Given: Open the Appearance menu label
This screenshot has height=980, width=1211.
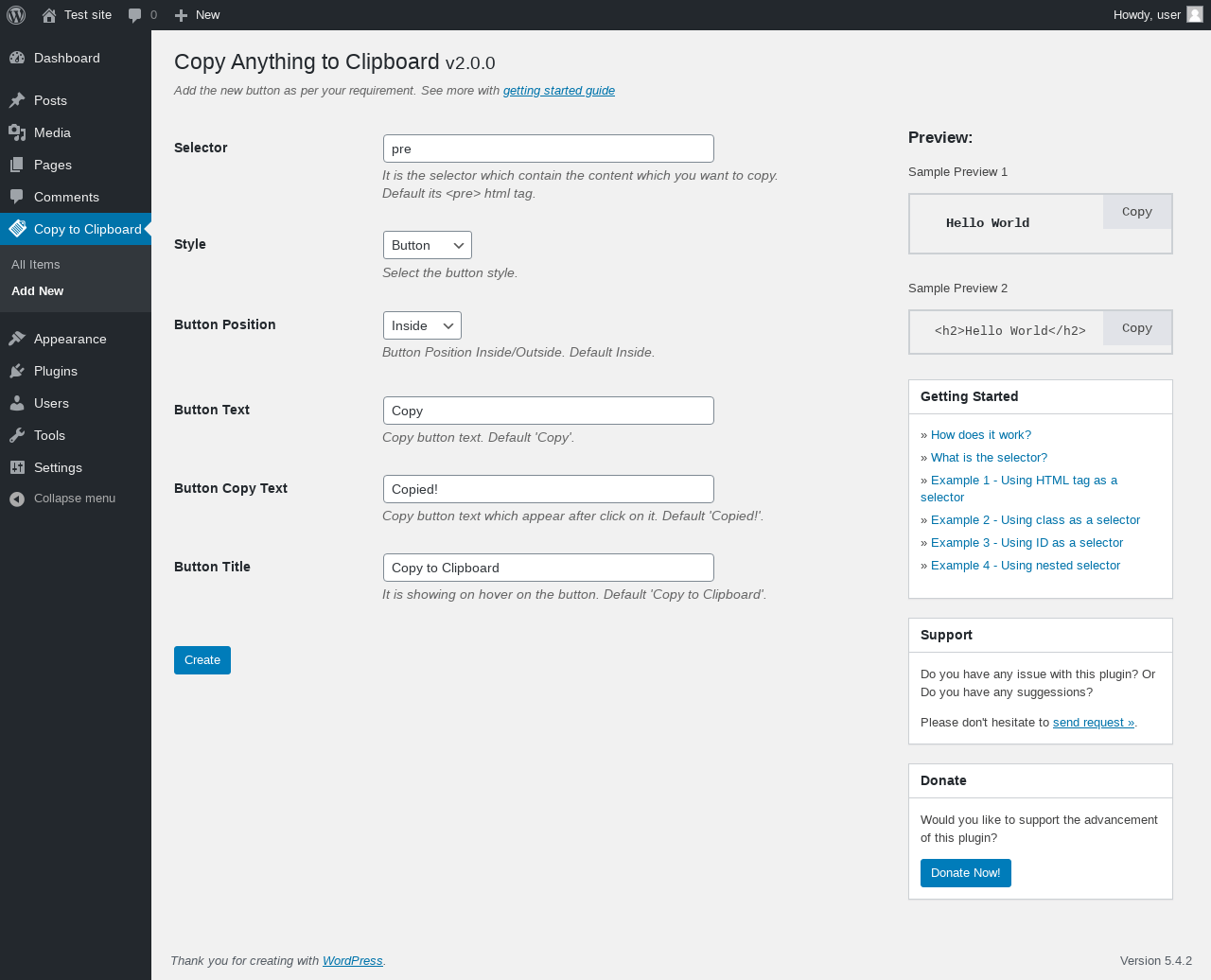Looking at the screenshot, I should click(70, 339).
